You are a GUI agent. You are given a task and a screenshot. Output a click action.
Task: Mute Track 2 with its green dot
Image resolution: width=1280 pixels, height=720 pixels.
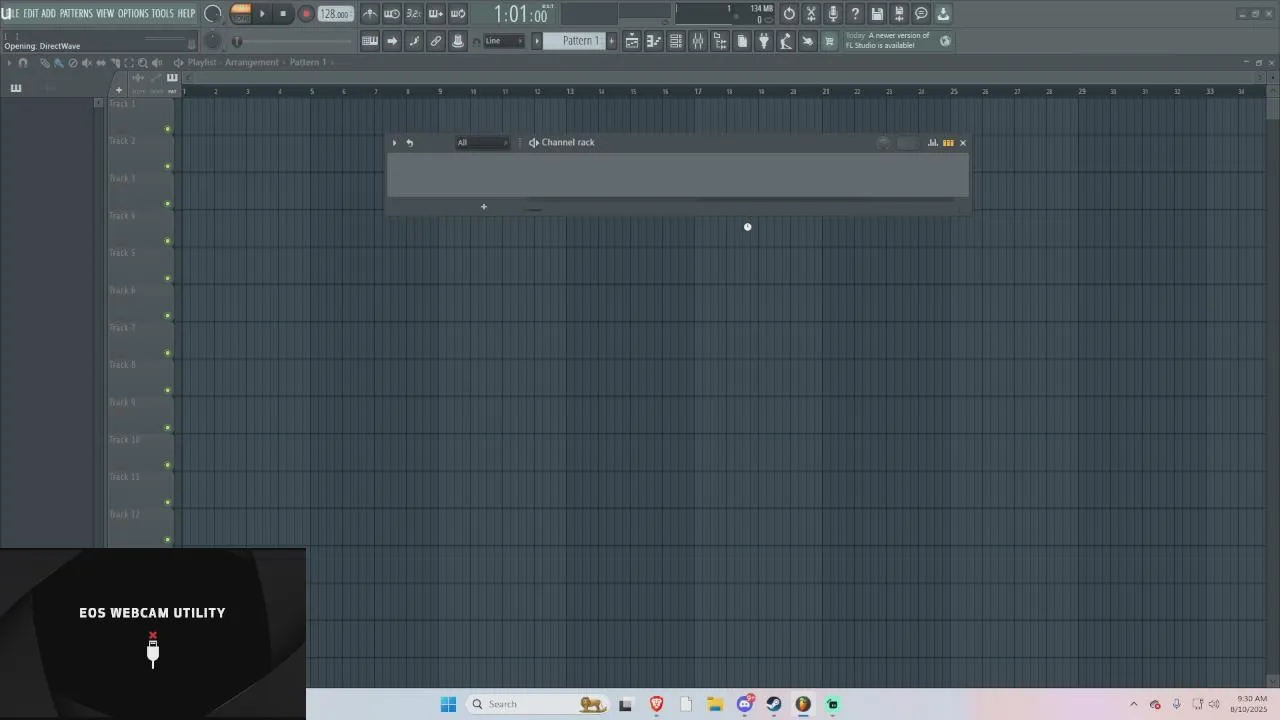[167, 166]
